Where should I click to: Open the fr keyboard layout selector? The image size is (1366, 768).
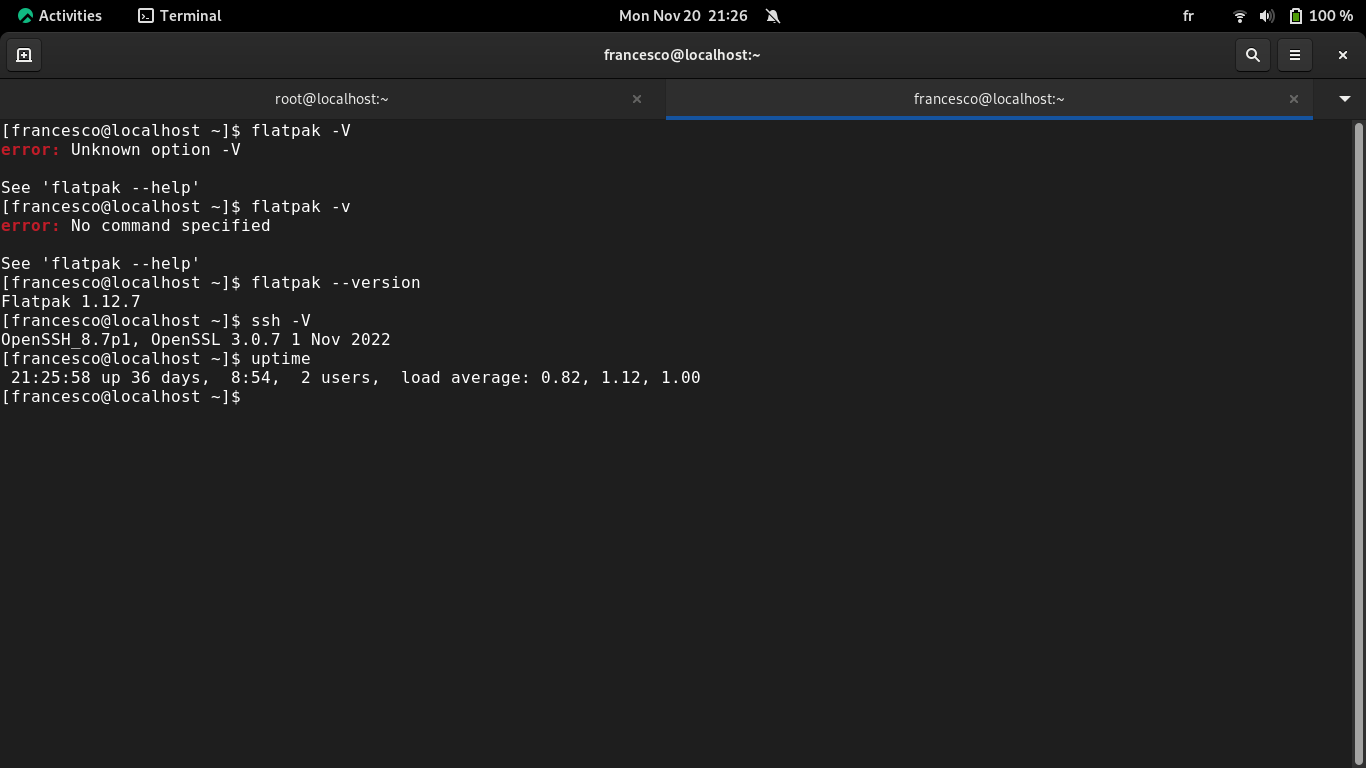pyautogui.click(x=1188, y=16)
